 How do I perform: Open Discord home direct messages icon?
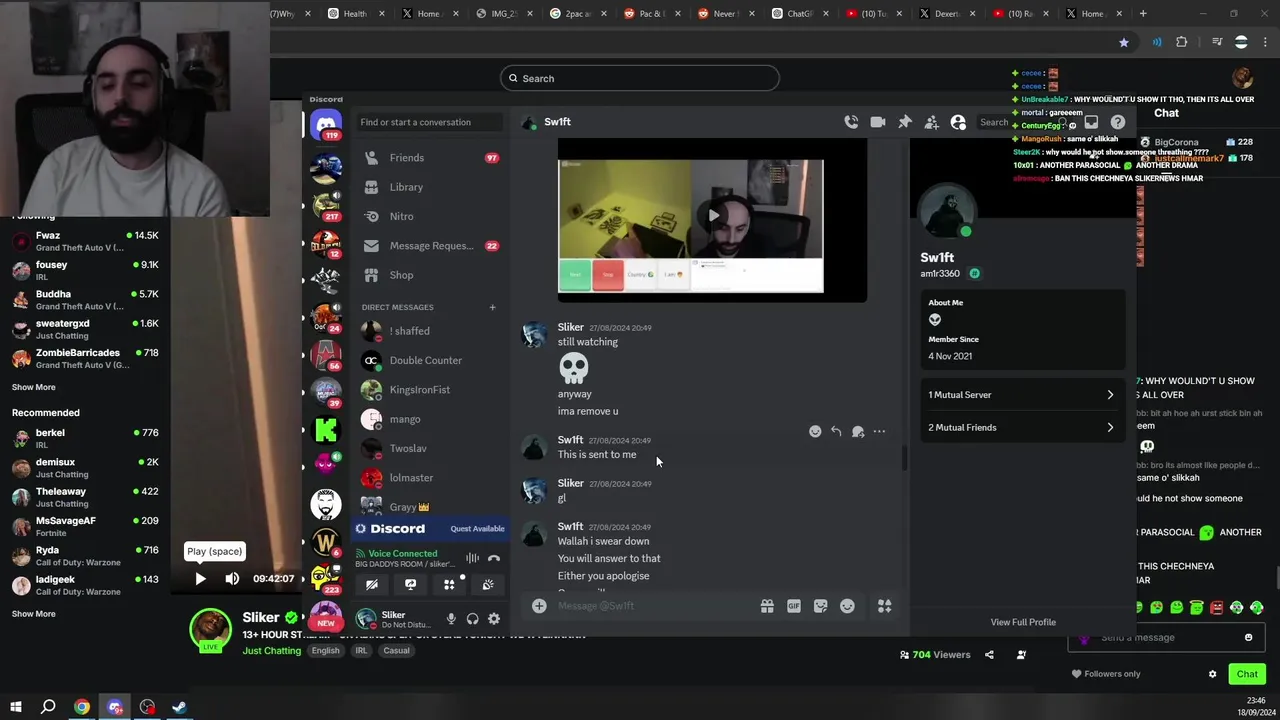click(325, 123)
